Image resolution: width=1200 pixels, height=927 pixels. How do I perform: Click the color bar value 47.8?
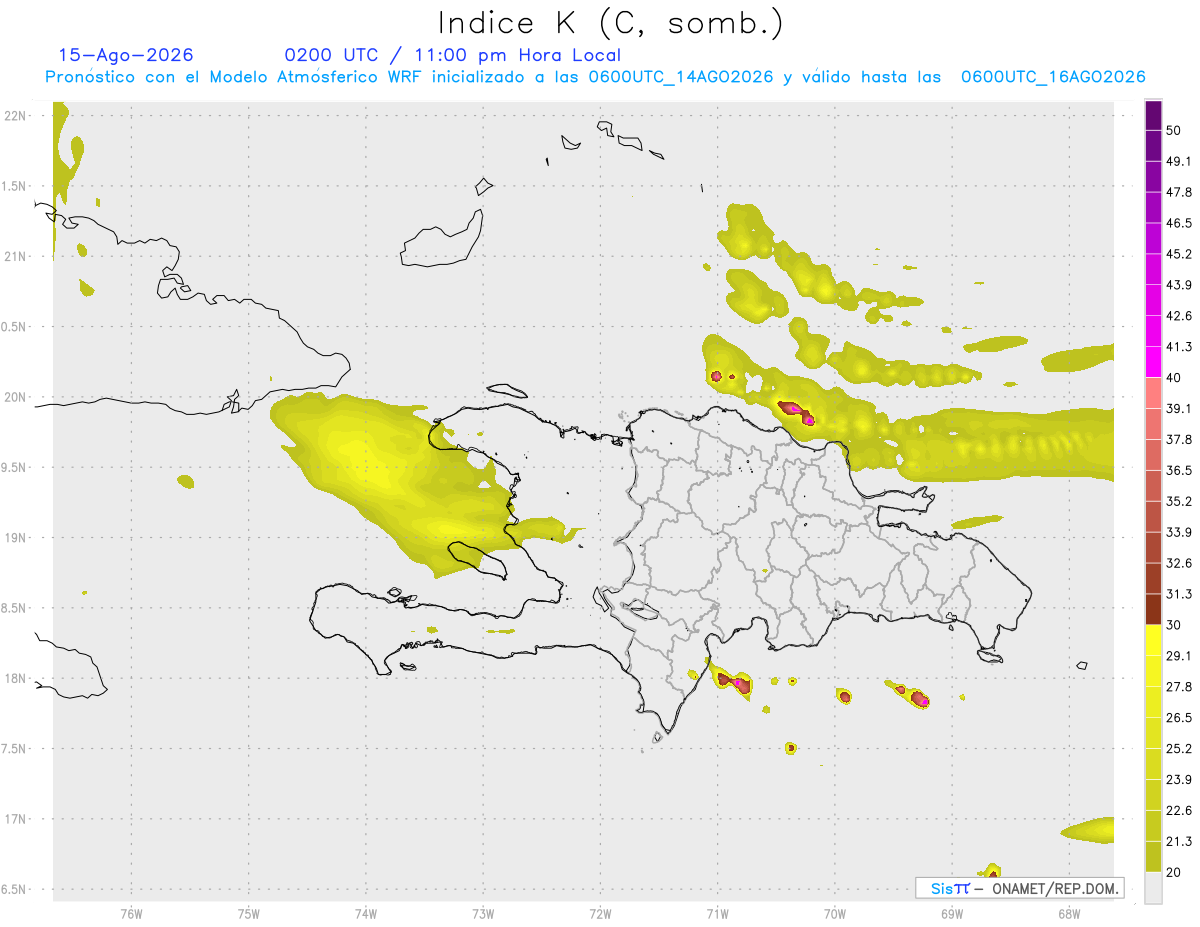coord(1179,192)
